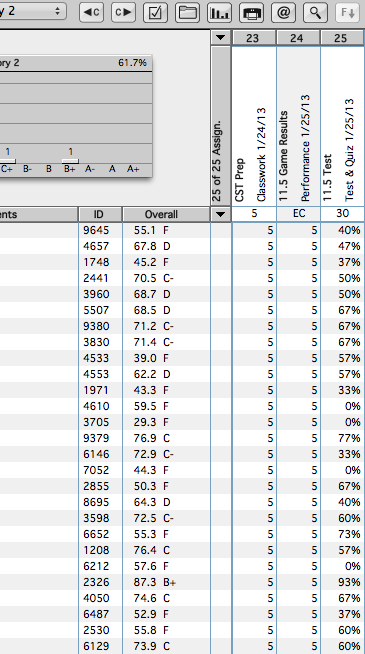Select student ID 9645
Screen dimensions: 365x654
point(96,230)
